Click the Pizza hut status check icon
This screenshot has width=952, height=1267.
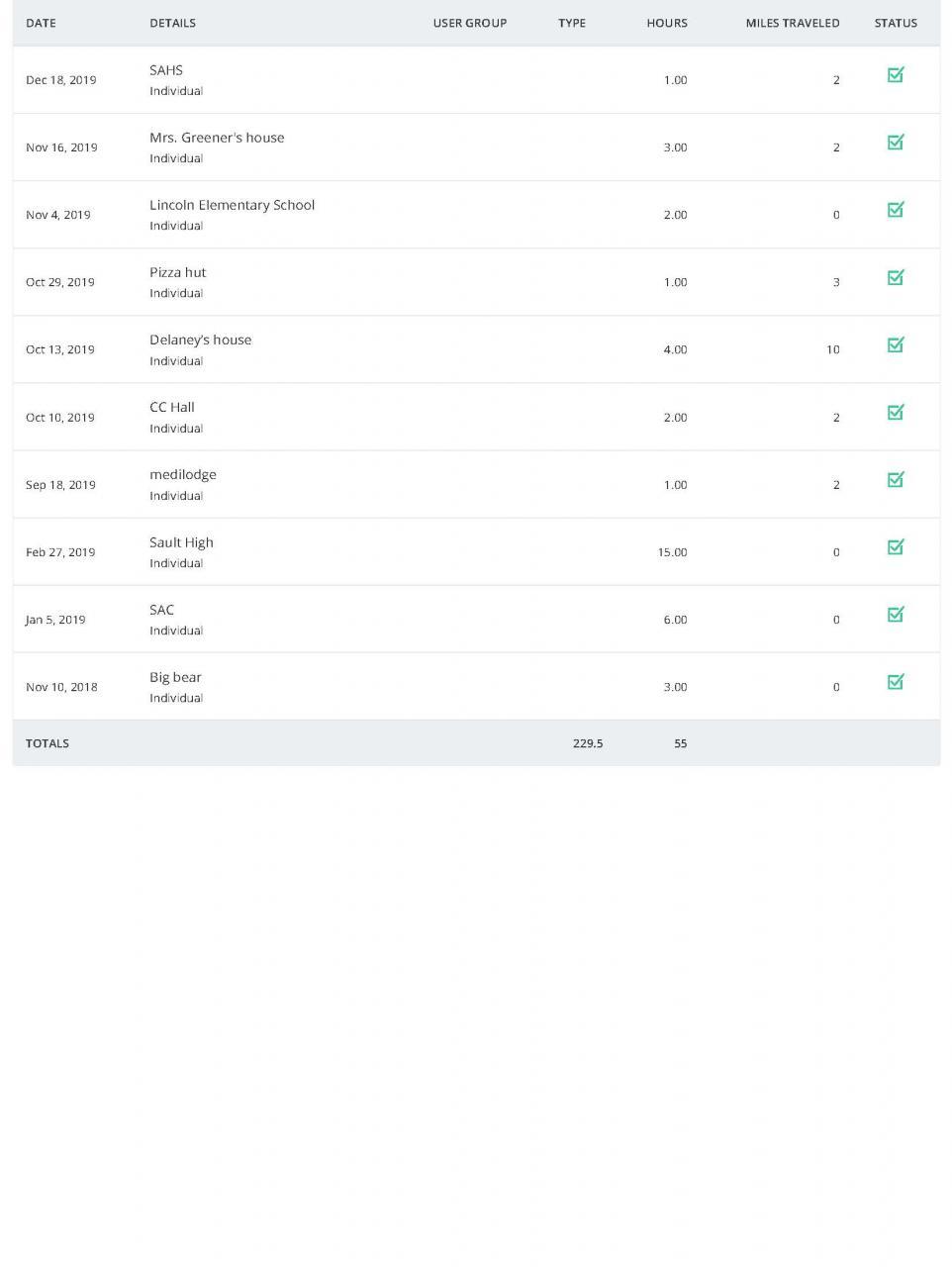(x=896, y=277)
